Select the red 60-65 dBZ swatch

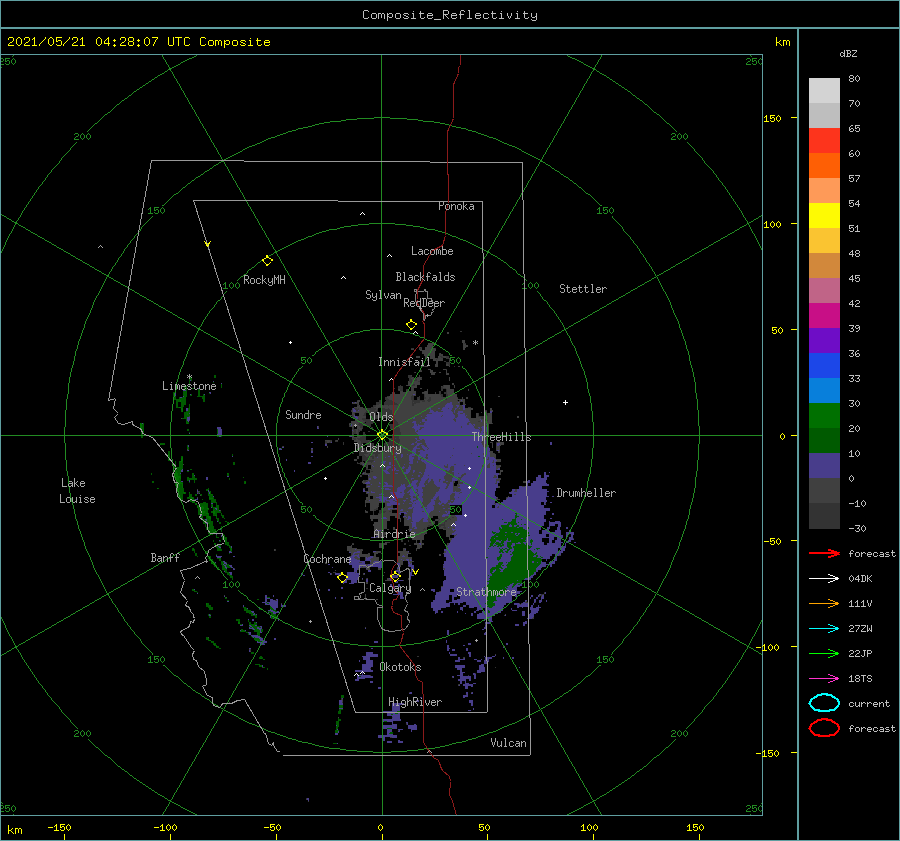(x=824, y=141)
